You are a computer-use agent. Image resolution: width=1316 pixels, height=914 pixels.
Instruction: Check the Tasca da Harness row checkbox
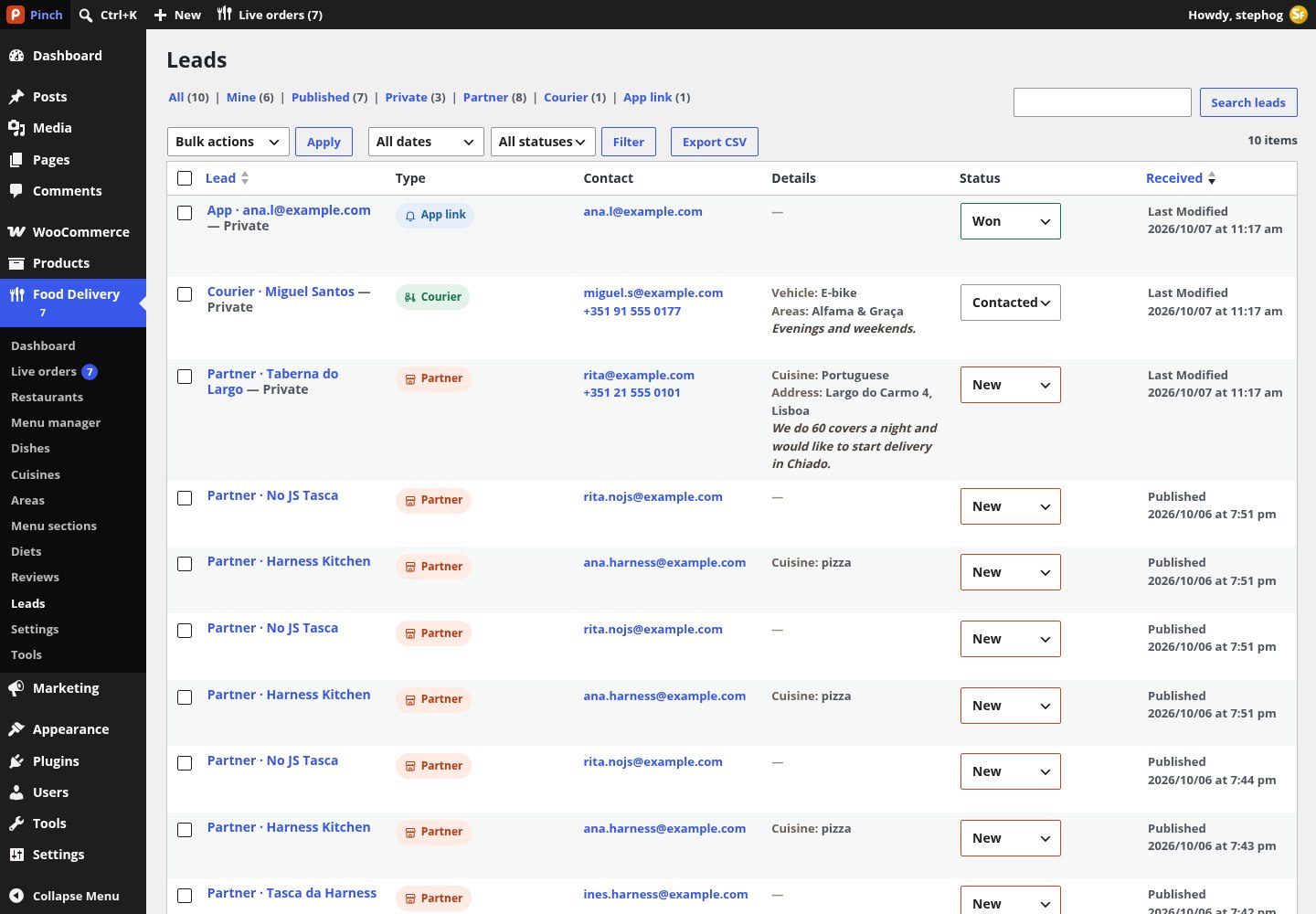point(185,896)
